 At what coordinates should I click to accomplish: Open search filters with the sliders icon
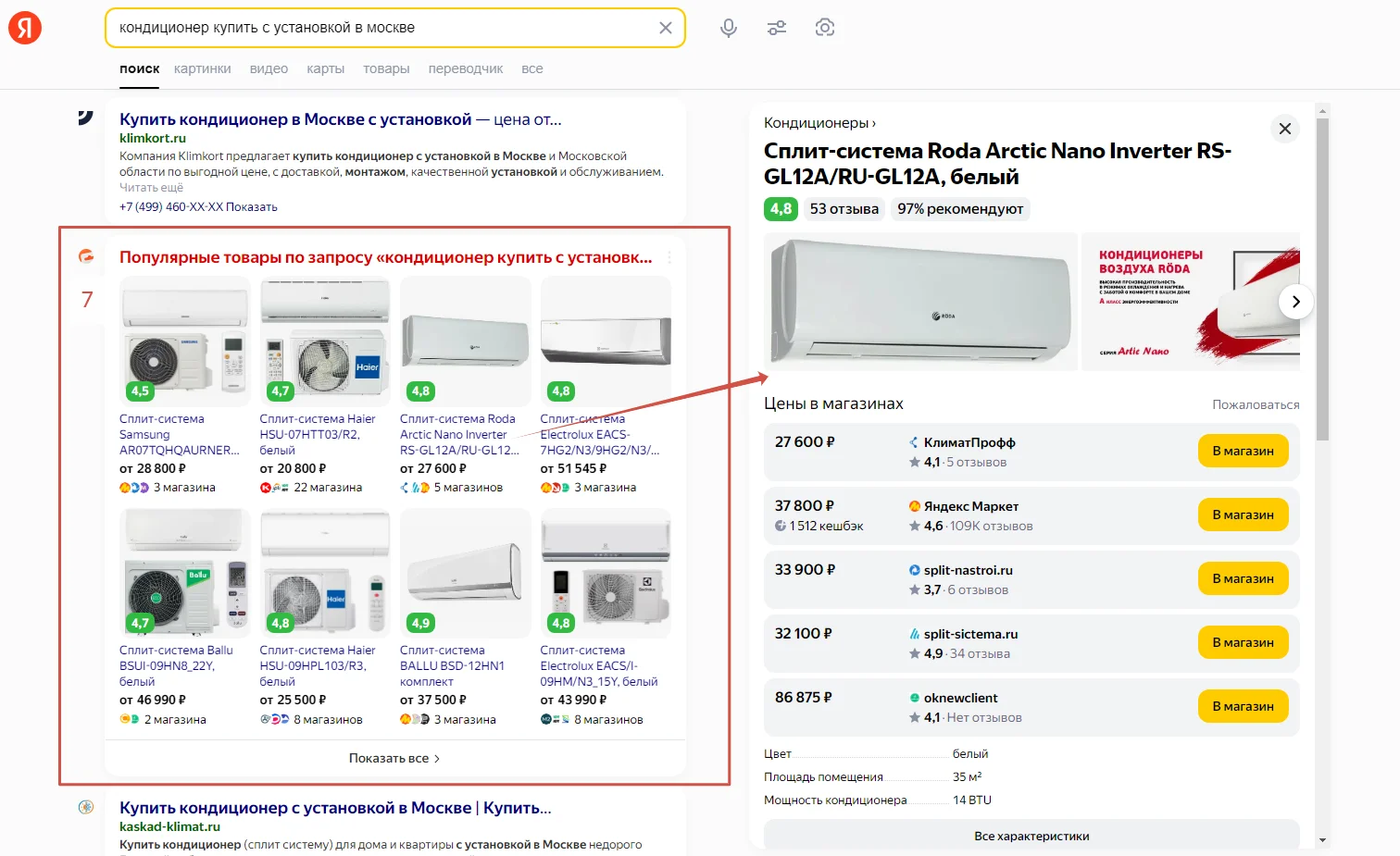click(776, 28)
